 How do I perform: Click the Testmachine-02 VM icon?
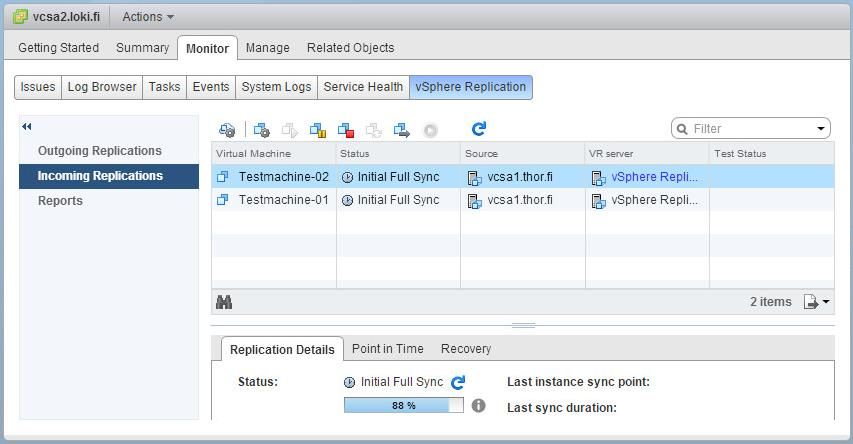coord(222,177)
